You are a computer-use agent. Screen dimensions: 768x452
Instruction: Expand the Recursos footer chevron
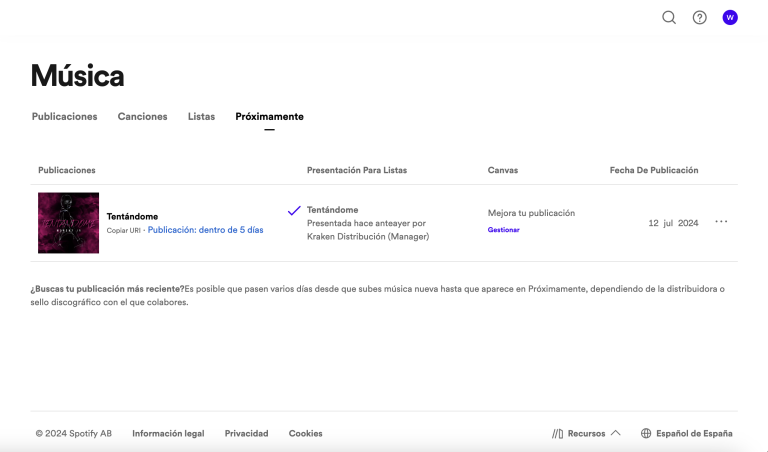(x=615, y=433)
